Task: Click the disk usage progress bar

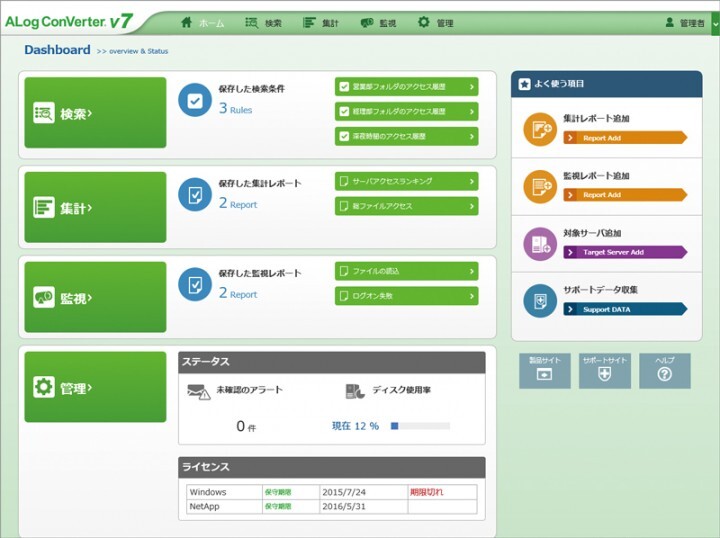Action: pyautogui.click(x=420, y=426)
